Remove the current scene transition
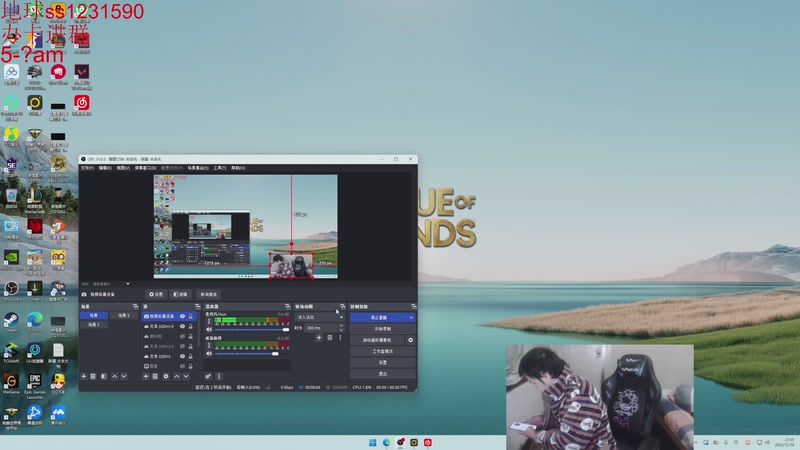The image size is (800, 450). pyautogui.click(x=330, y=338)
